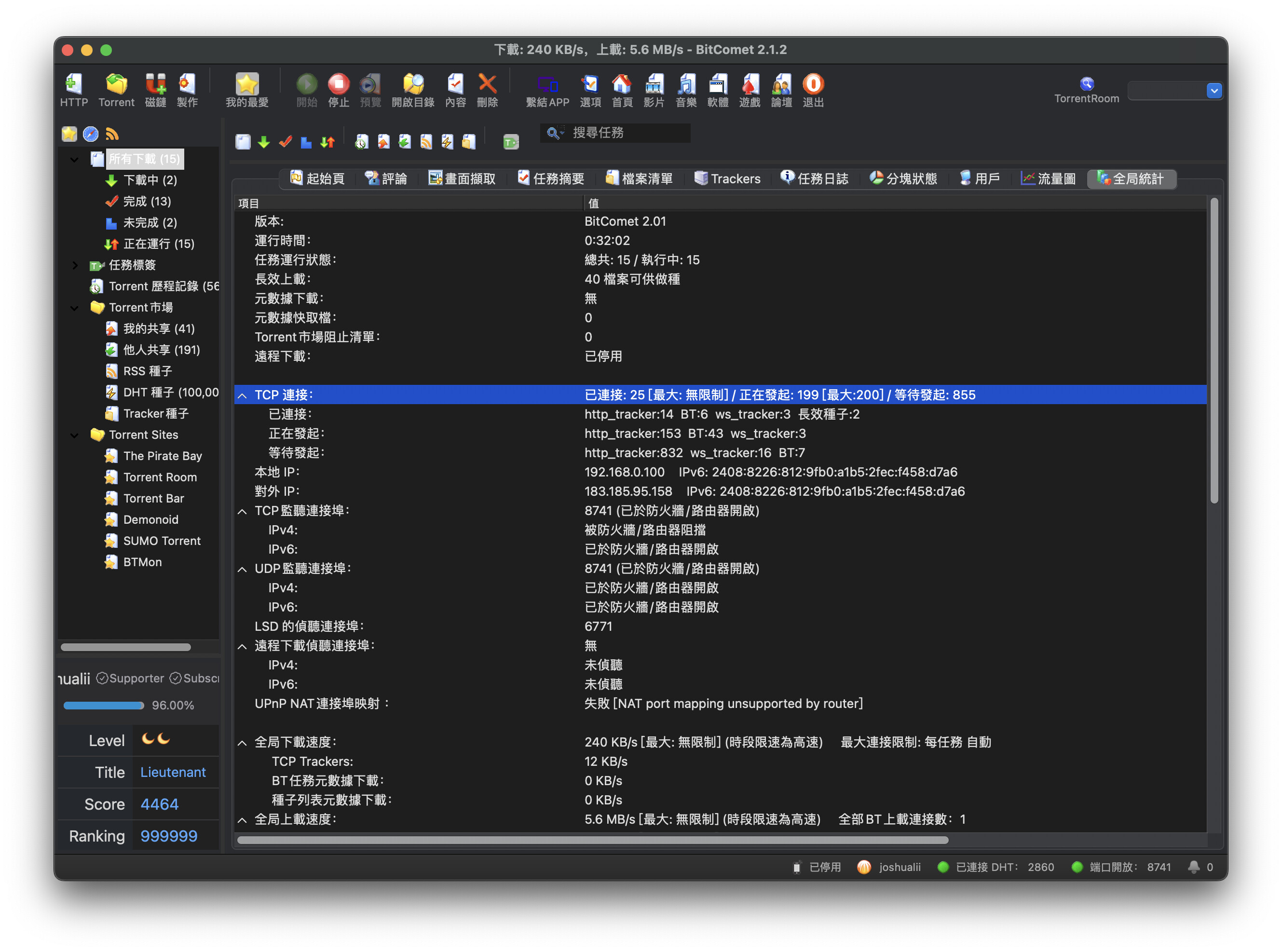The image size is (1282, 952).
Task: Open the Torrent file toolbar icon
Action: click(116, 90)
